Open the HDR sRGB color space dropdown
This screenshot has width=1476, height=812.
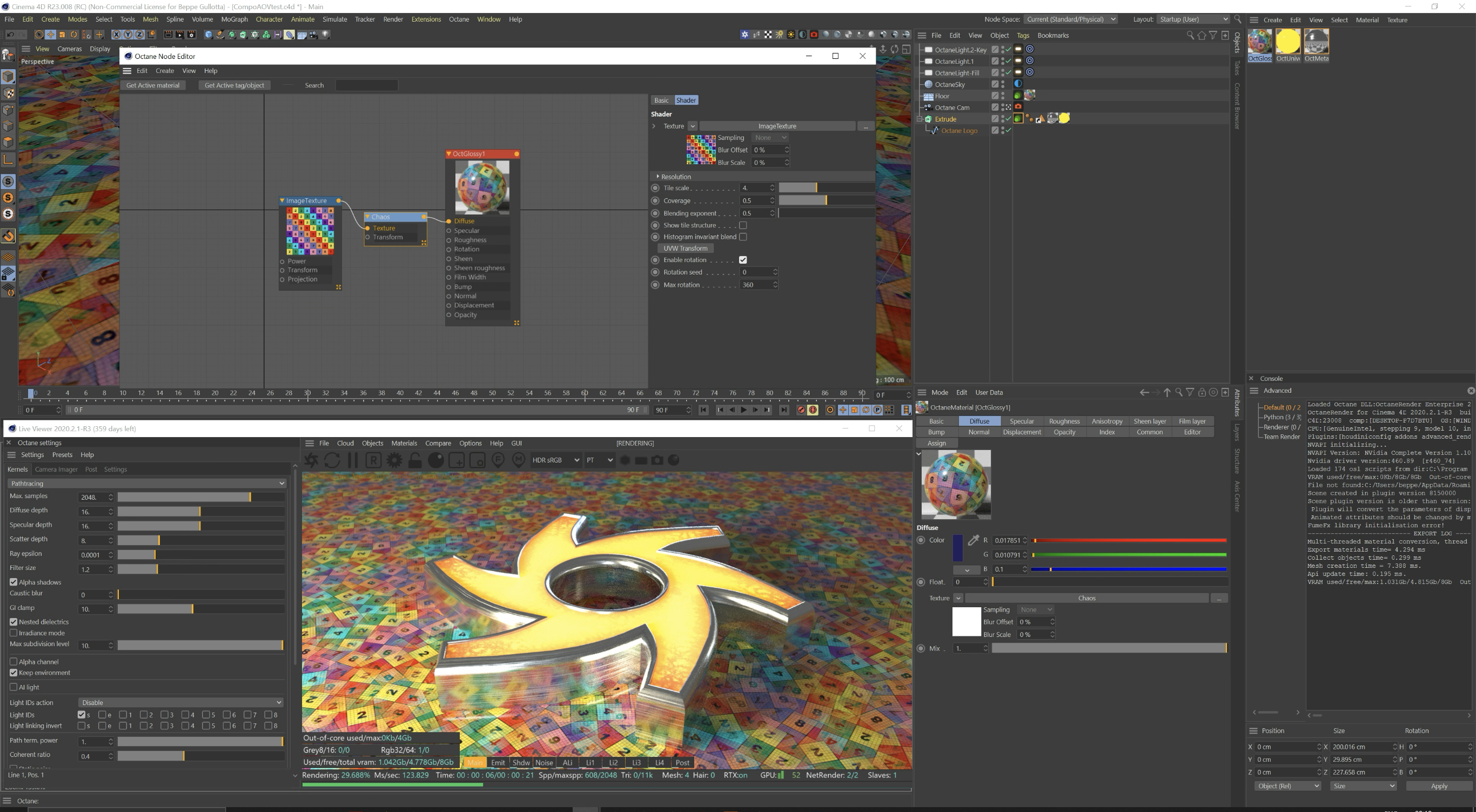pos(555,460)
